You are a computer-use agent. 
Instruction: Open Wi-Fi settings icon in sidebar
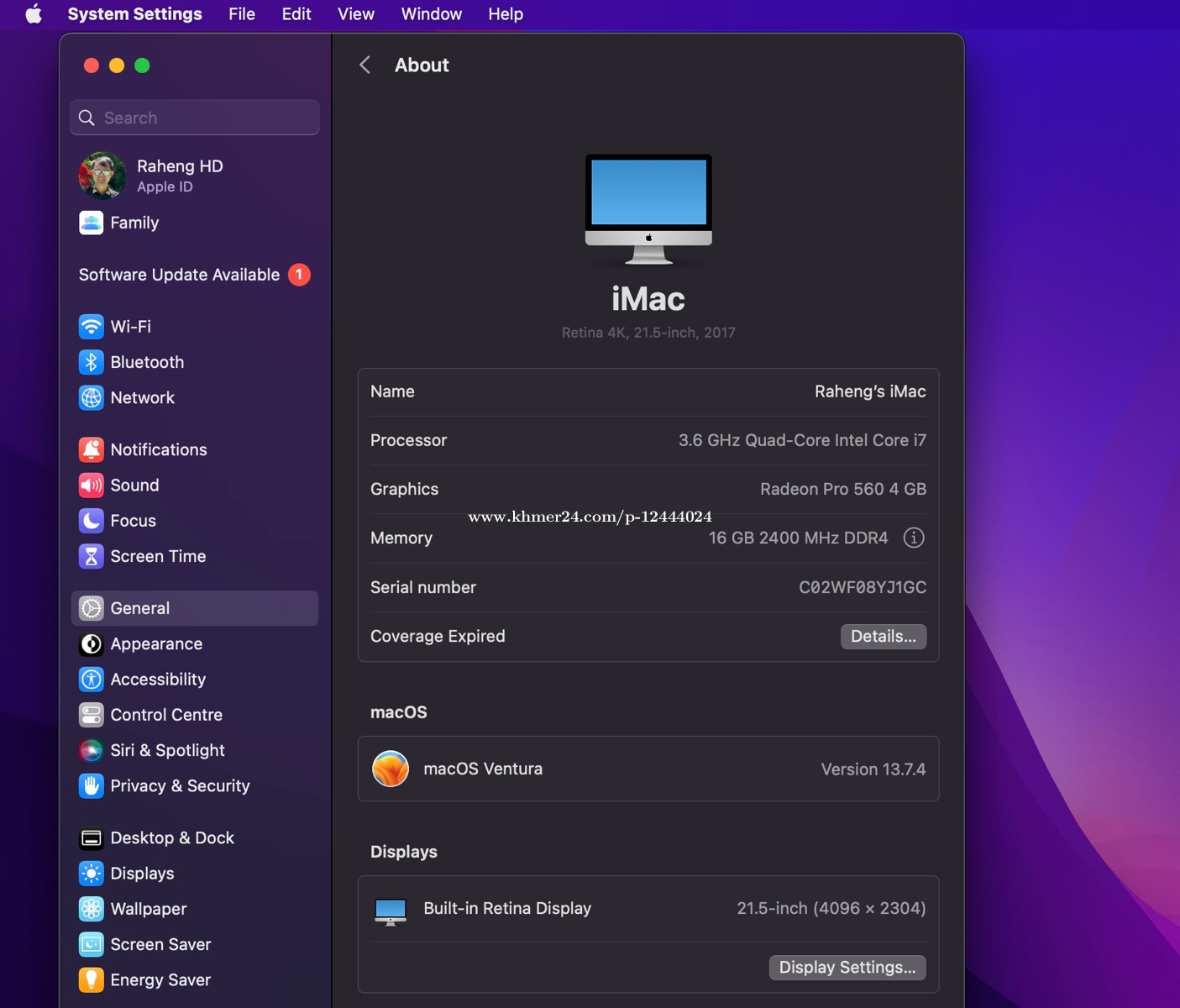point(91,327)
